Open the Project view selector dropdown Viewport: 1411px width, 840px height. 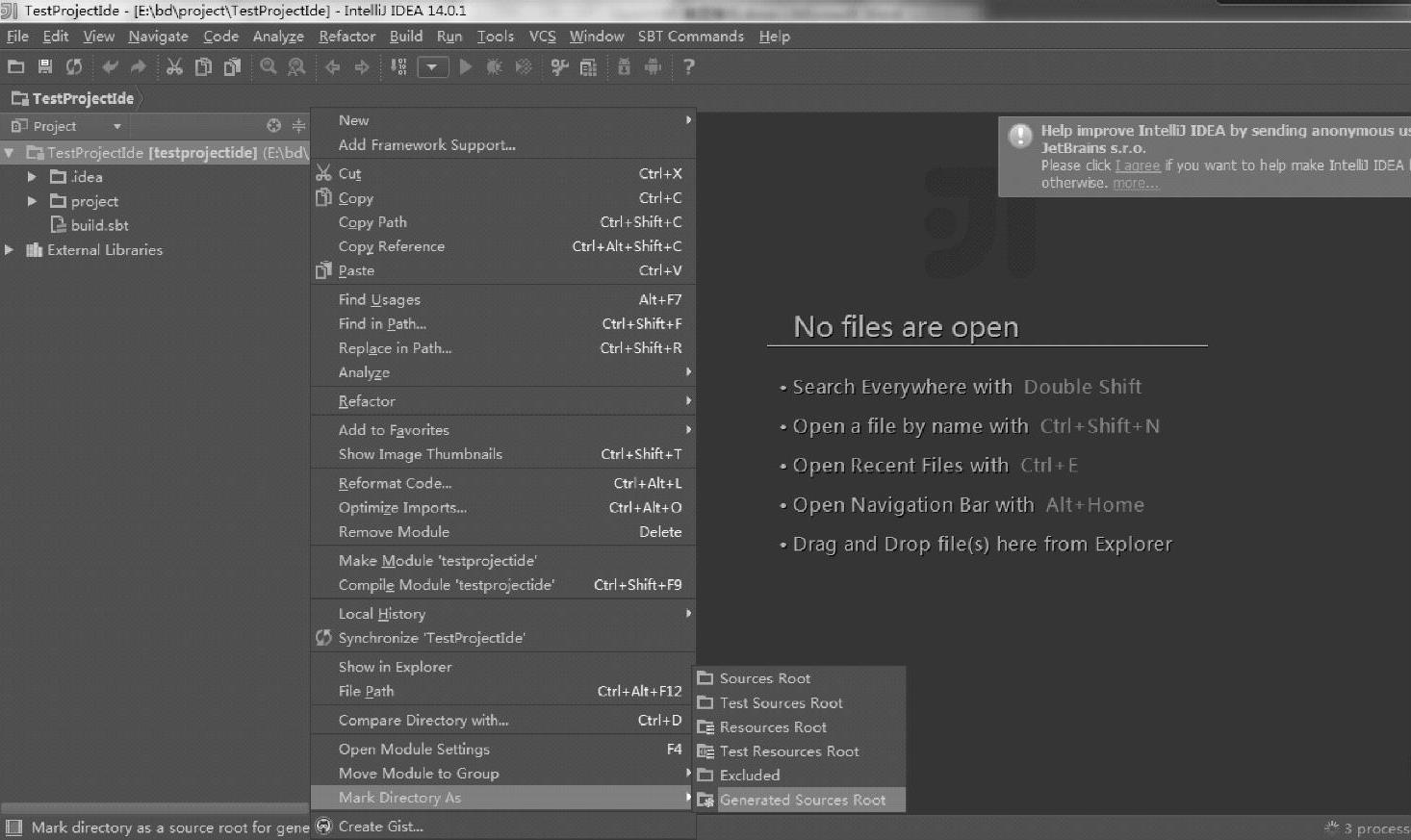(116, 126)
